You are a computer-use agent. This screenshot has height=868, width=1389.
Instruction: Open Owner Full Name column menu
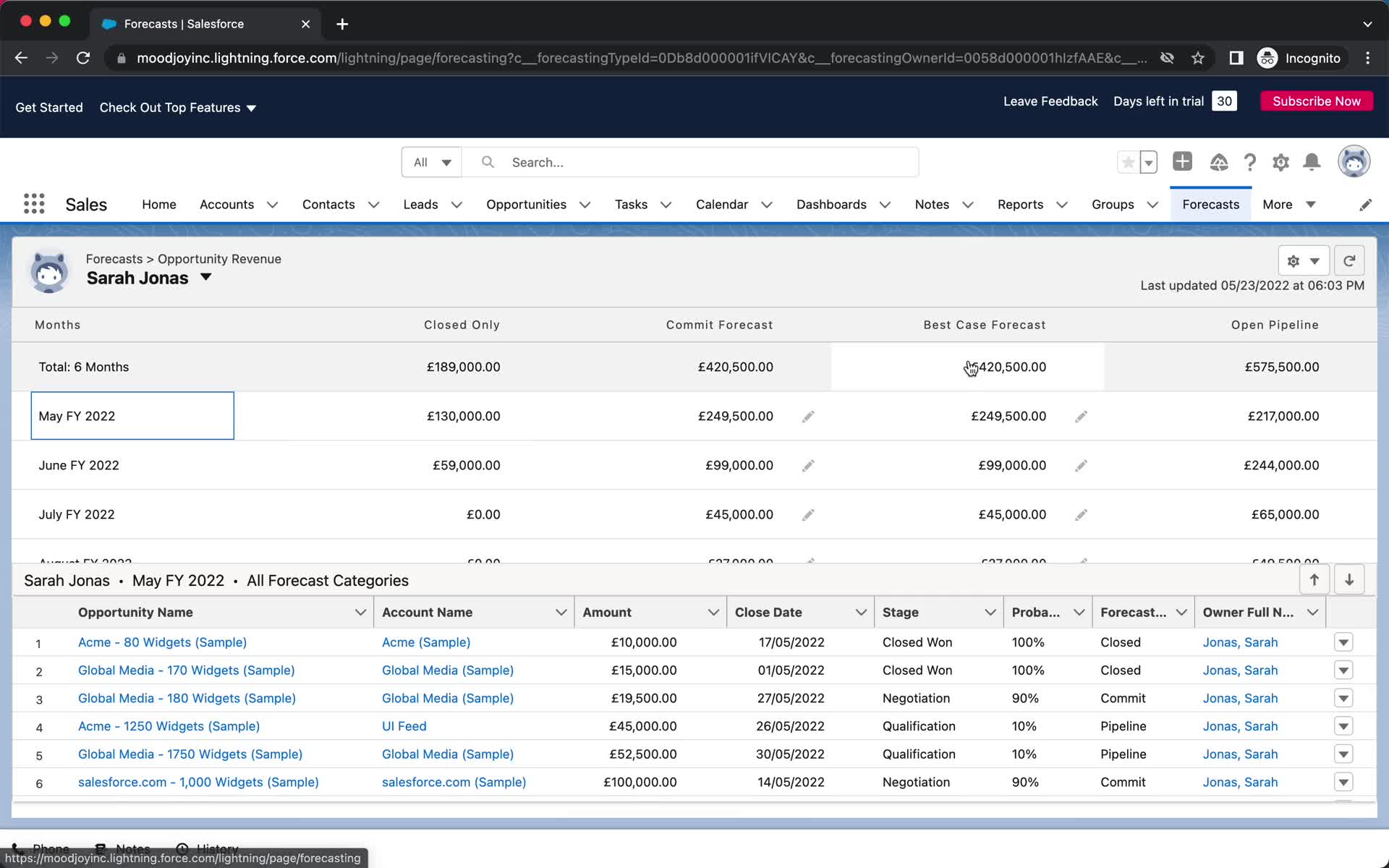[x=1312, y=612]
